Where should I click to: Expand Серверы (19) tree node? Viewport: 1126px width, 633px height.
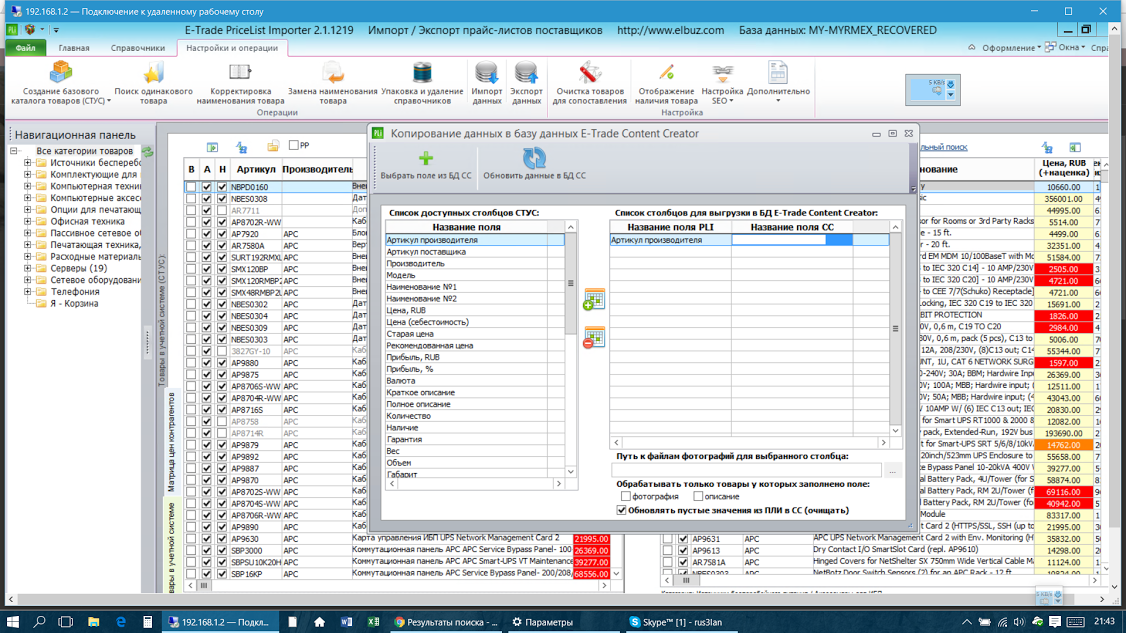coord(27,268)
